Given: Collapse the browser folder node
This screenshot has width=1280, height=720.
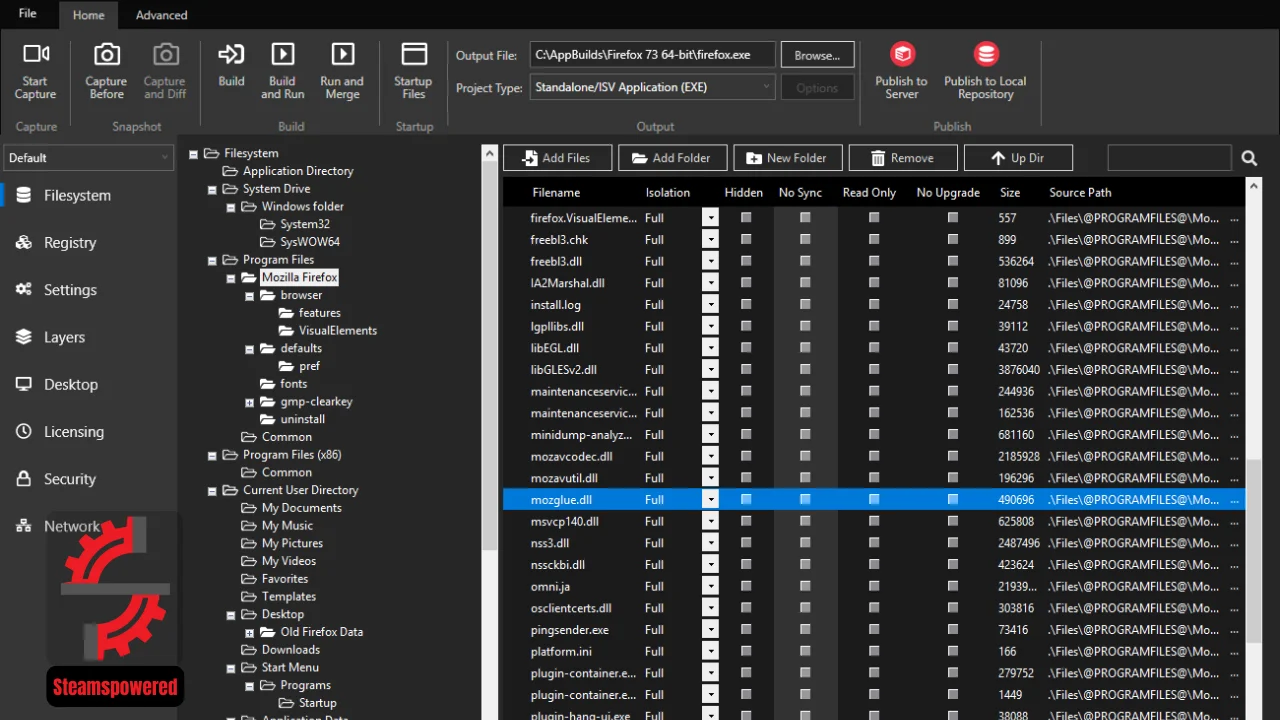Looking at the screenshot, I should tap(250, 296).
